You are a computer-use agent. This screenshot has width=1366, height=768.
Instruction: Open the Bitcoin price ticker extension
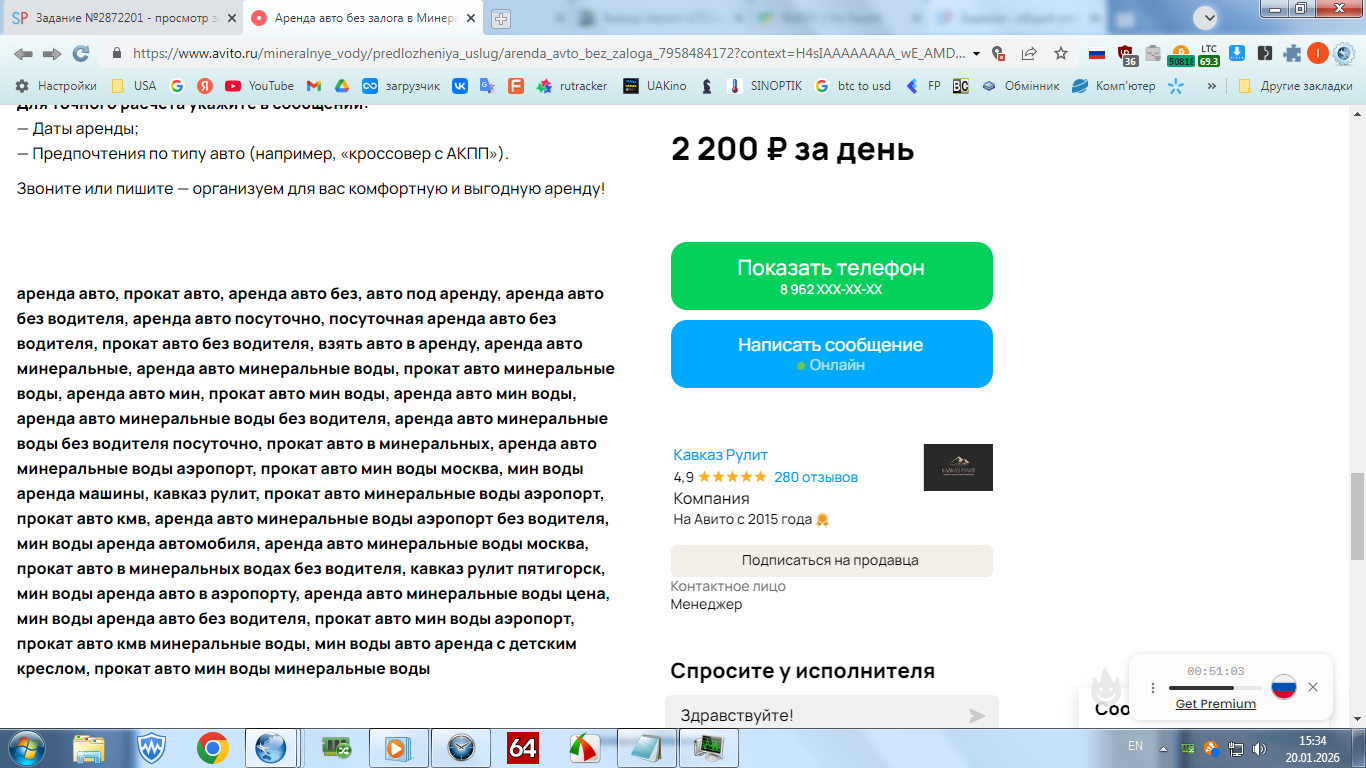tap(1180, 54)
